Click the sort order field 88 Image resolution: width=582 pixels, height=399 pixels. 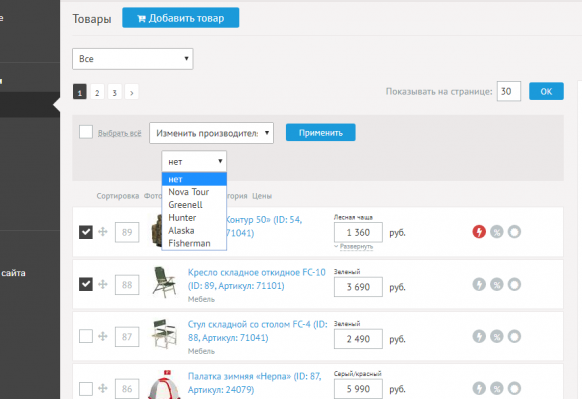point(127,285)
